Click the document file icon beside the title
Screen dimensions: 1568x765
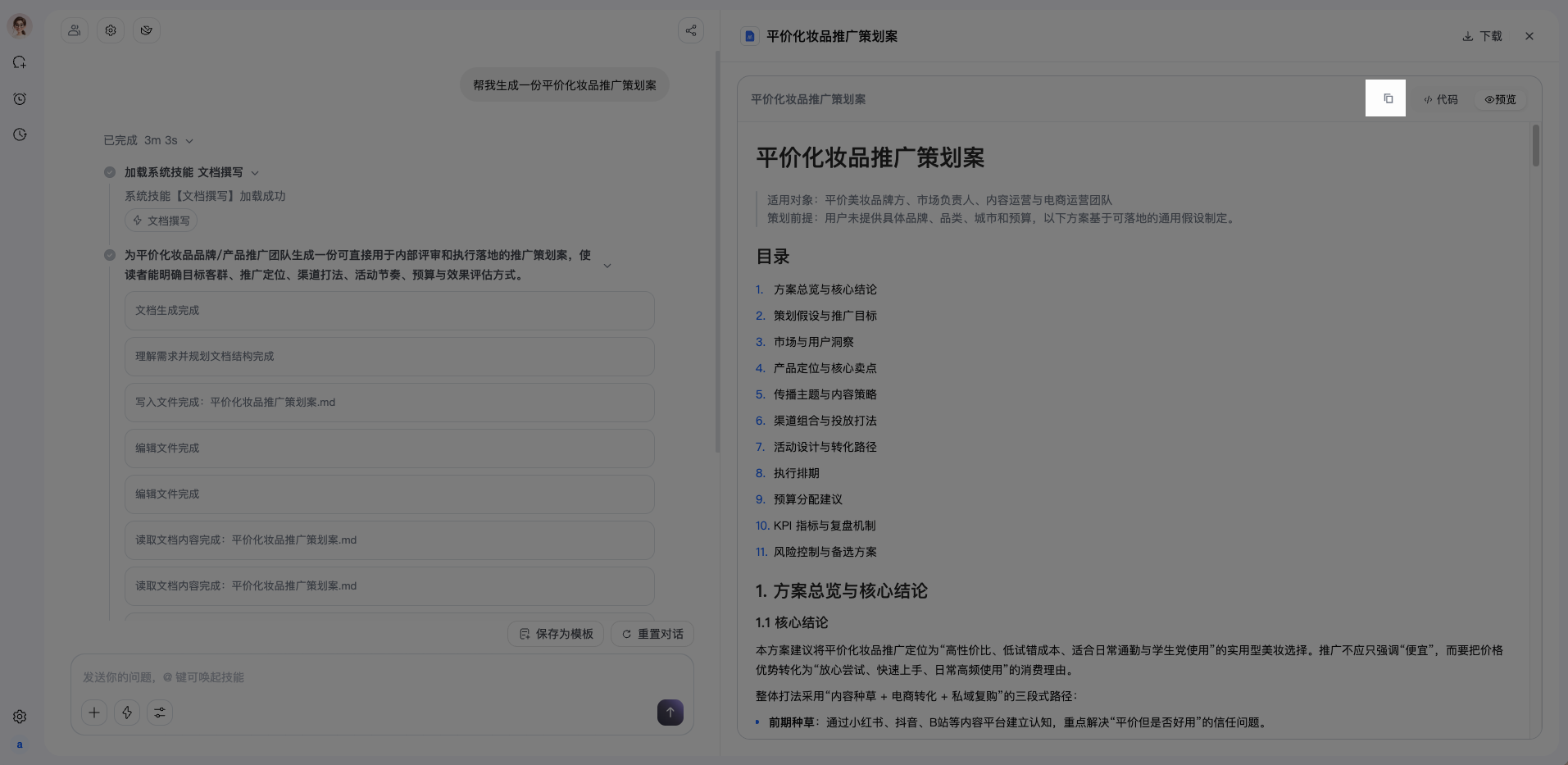[x=749, y=36]
